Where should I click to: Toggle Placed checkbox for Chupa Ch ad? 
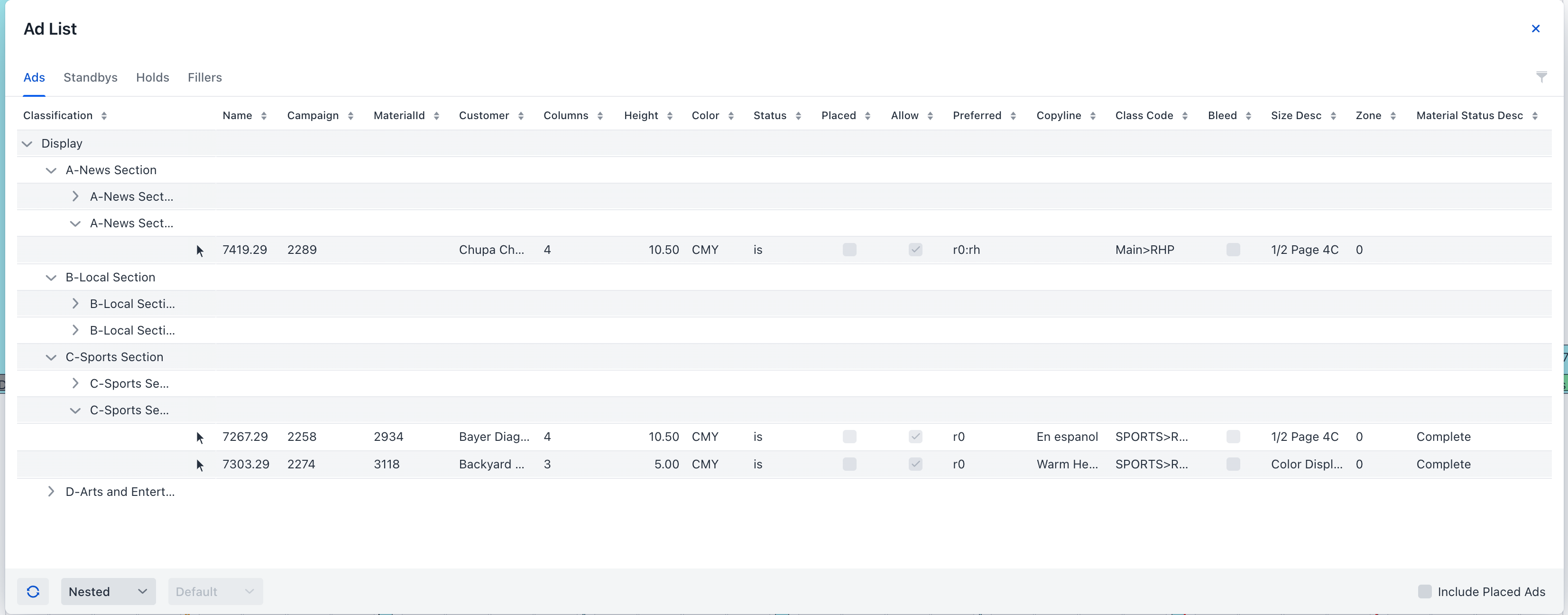[849, 250]
